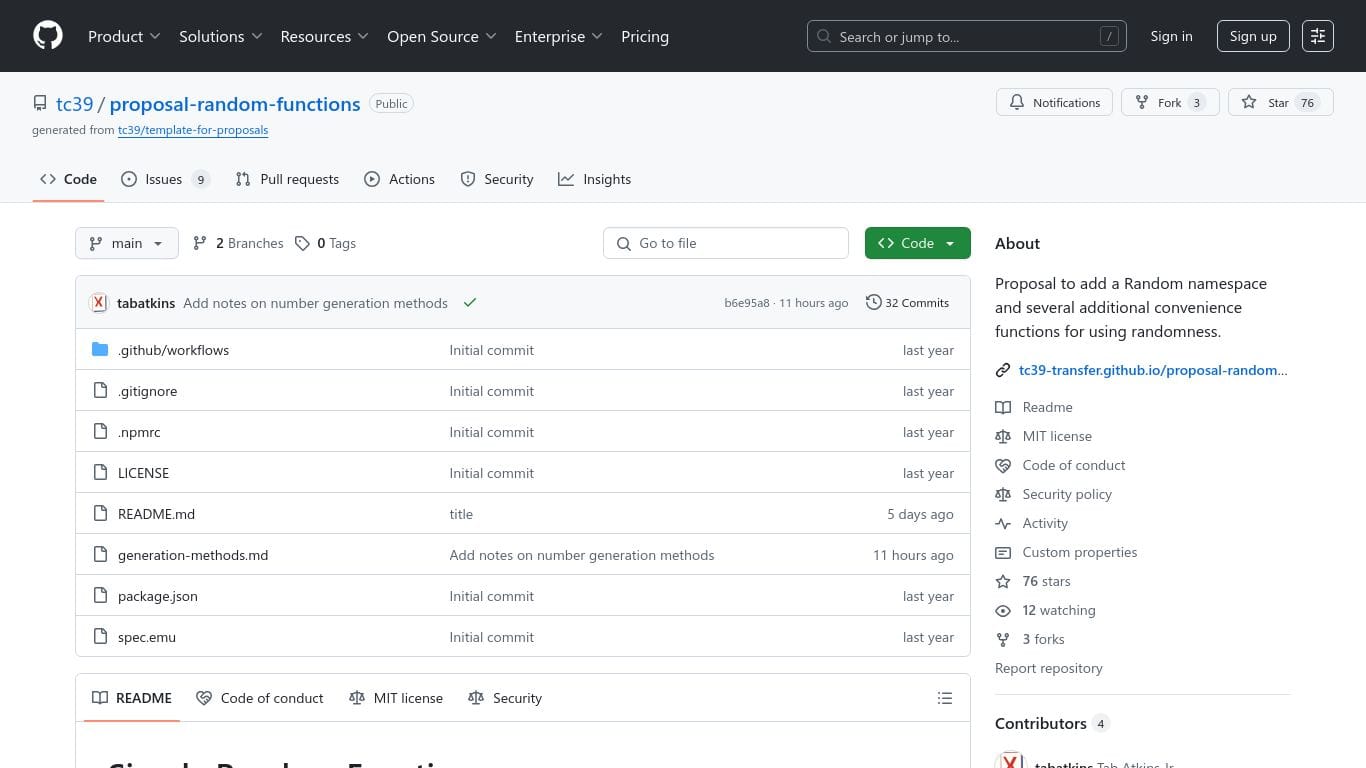Click the GitHub logo icon
The image size is (1366, 768).
tap(48, 36)
